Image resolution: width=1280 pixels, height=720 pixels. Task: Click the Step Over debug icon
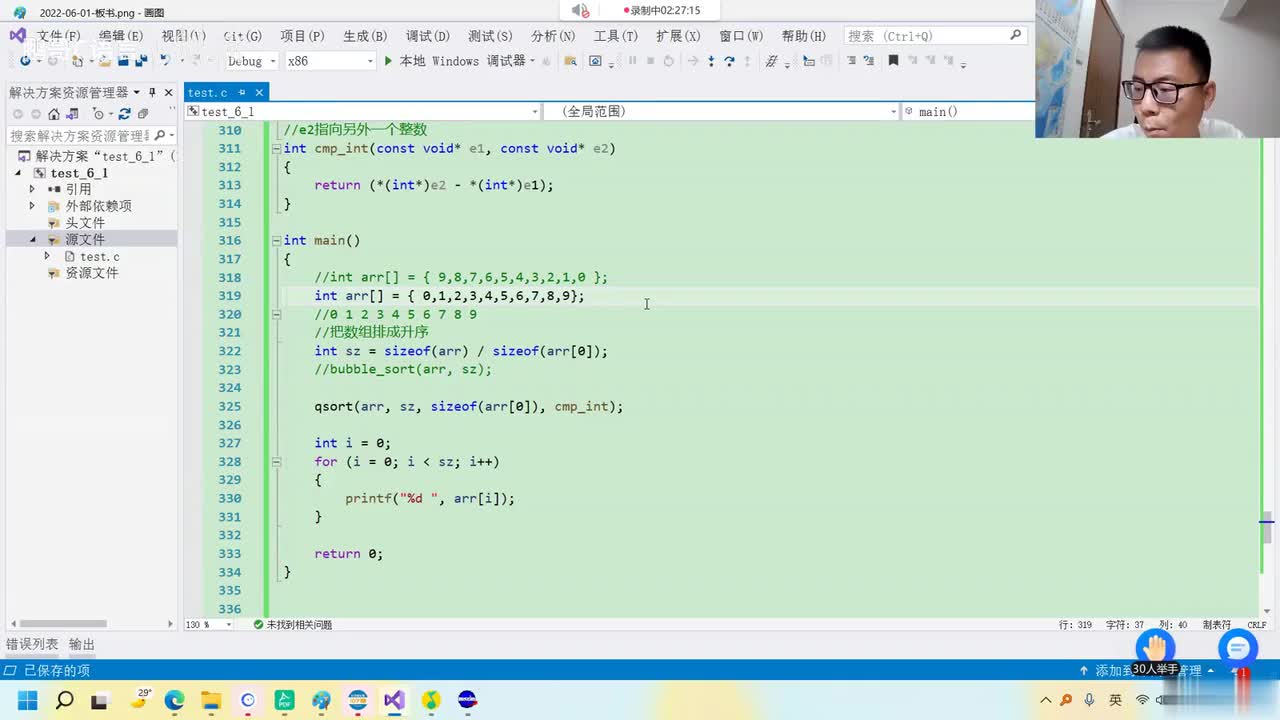point(729,61)
